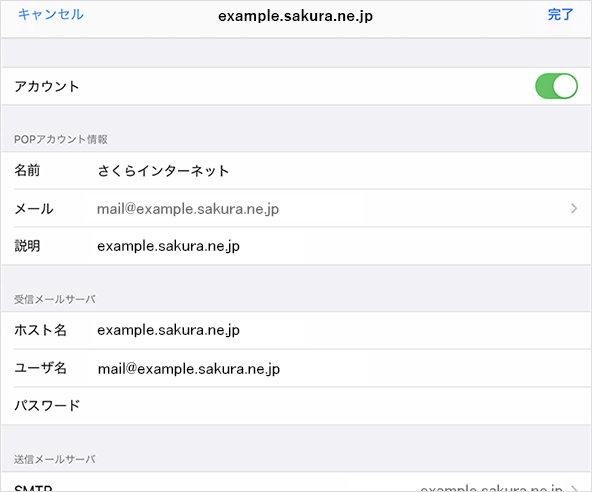The image size is (592, 492).
Task: Tap the ホスト名 row label
Action: 40,330
